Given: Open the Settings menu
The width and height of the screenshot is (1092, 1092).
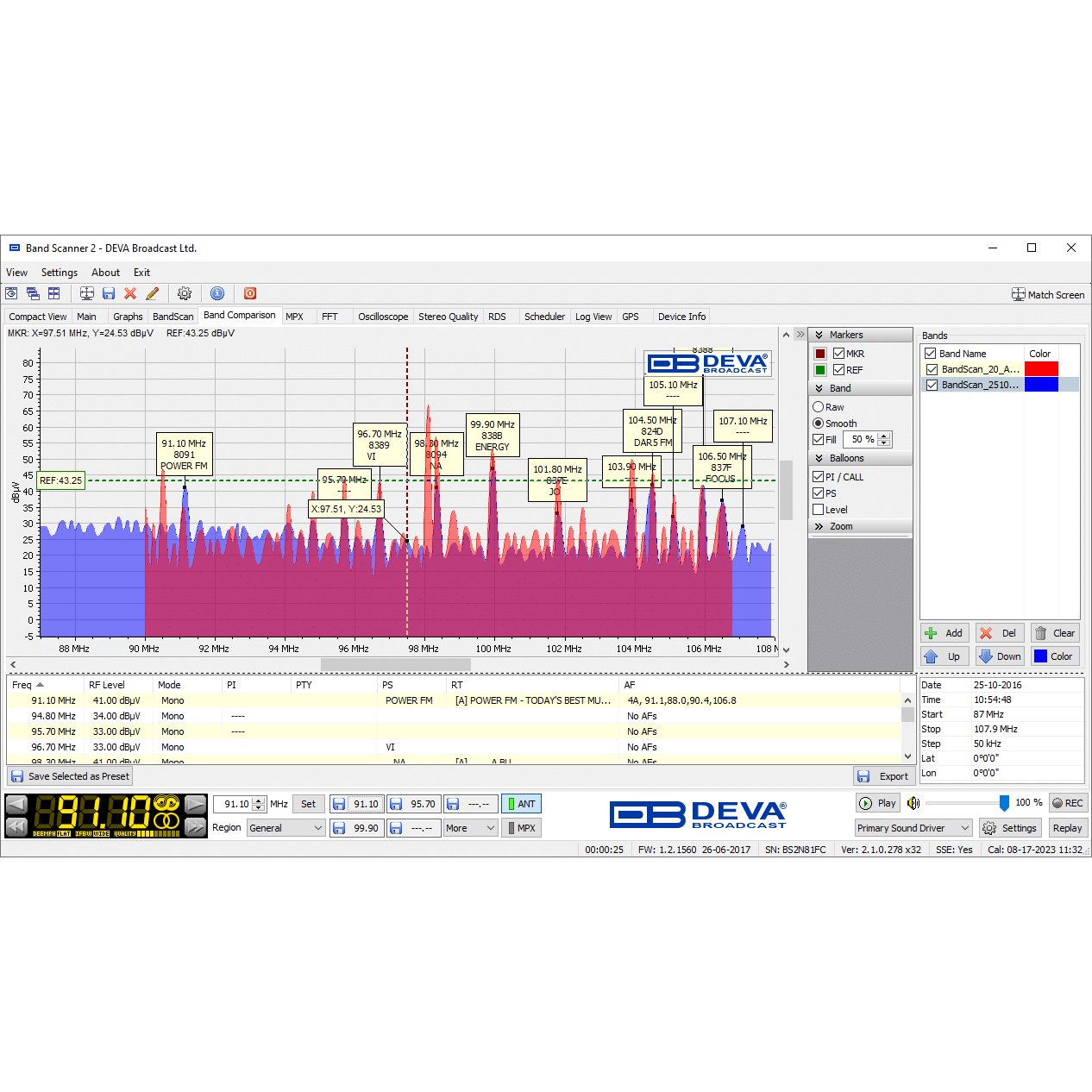Looking at the screenshot, I should pos(60,273).
